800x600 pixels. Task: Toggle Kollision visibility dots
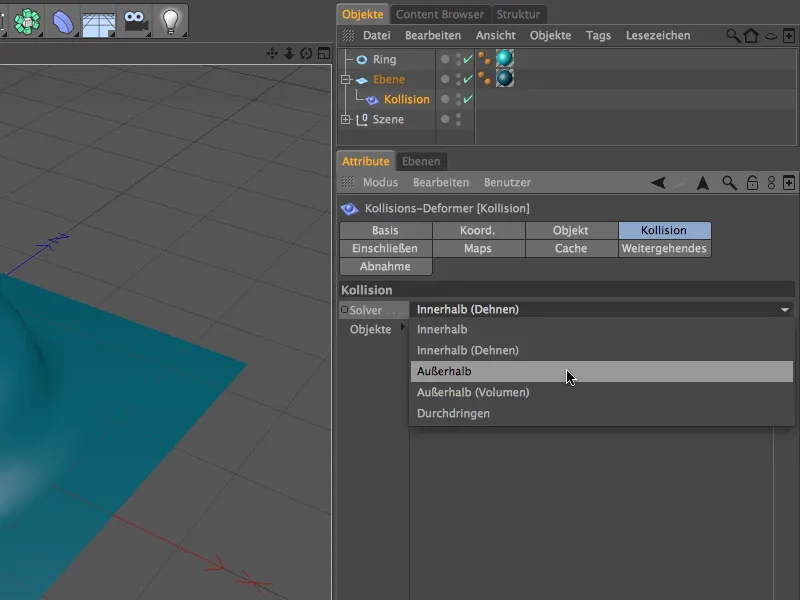click(x=458, y=99)
